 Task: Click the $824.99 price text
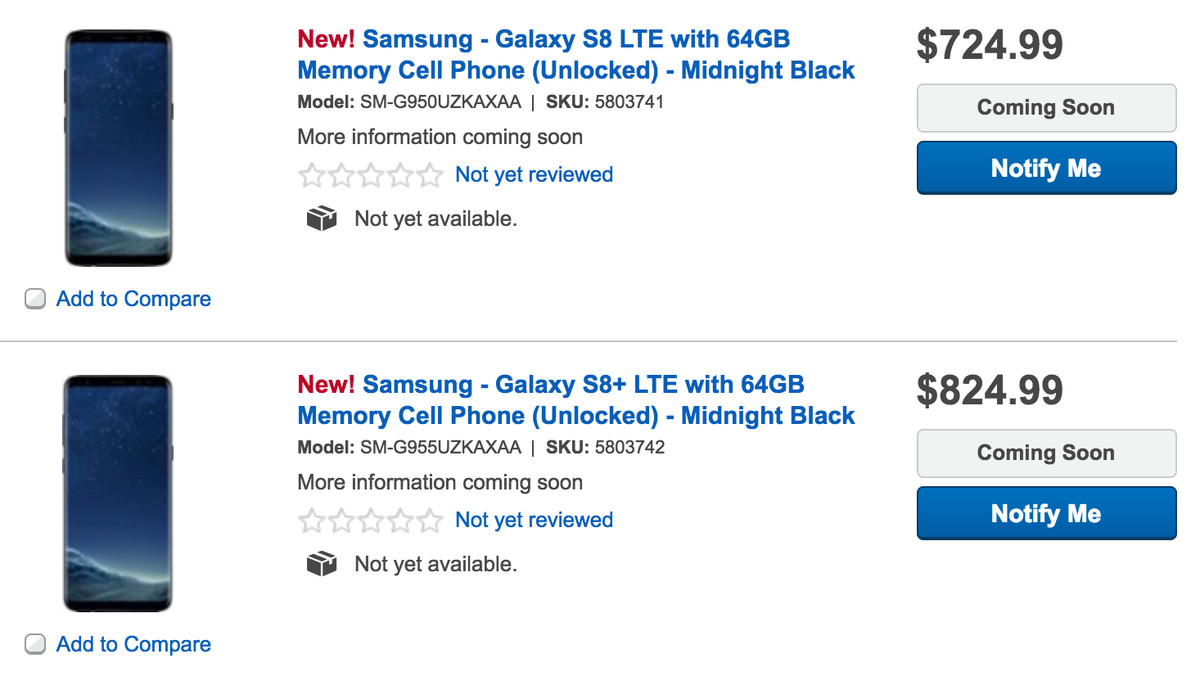990,390
